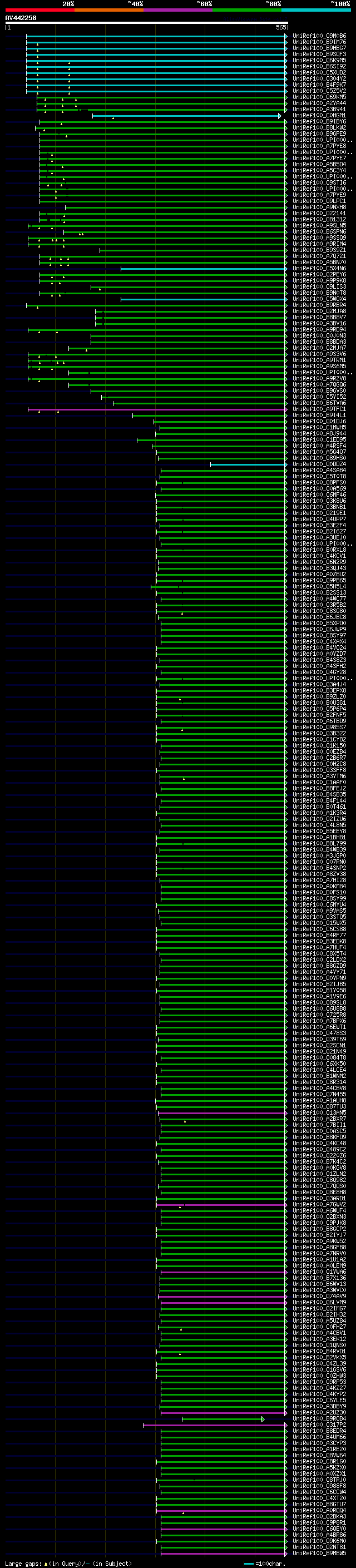Screen dimensions: 356x1568
Task: Click the UniRef100_B9S9Z1 label
Action: tap(319, 250)
